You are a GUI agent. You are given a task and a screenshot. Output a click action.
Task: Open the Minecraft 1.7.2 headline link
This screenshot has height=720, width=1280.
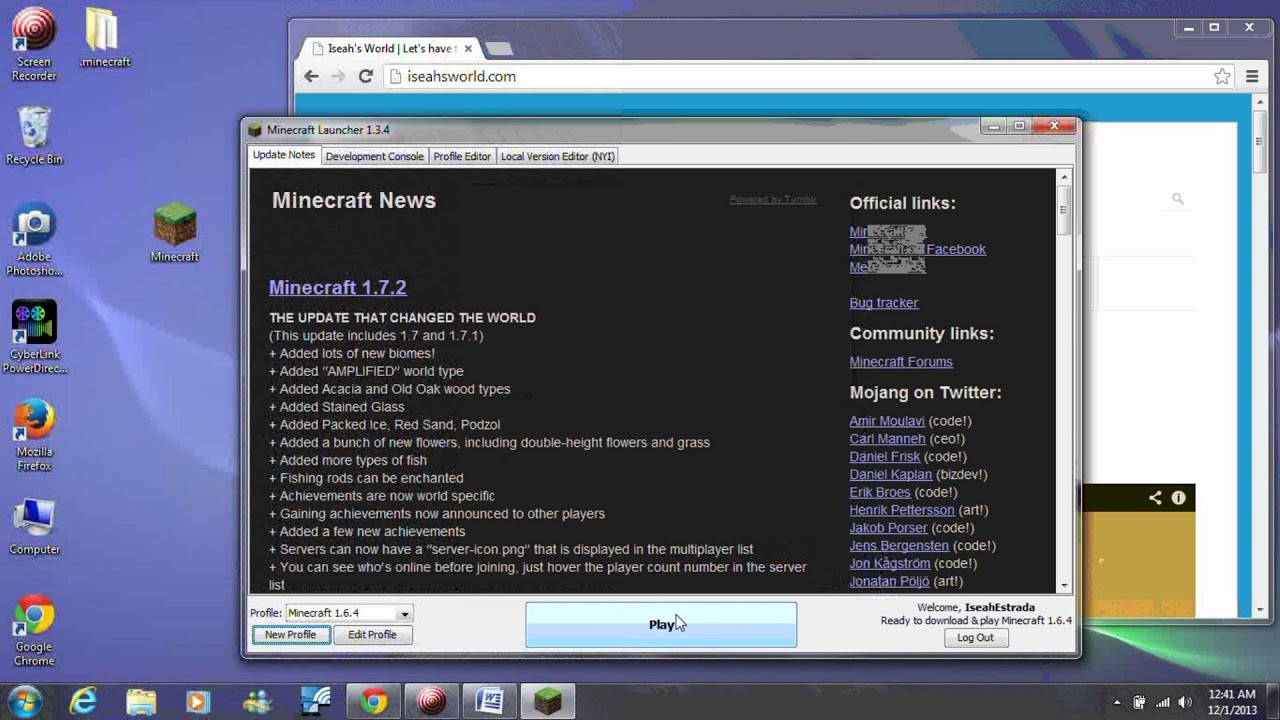[338, 287]
